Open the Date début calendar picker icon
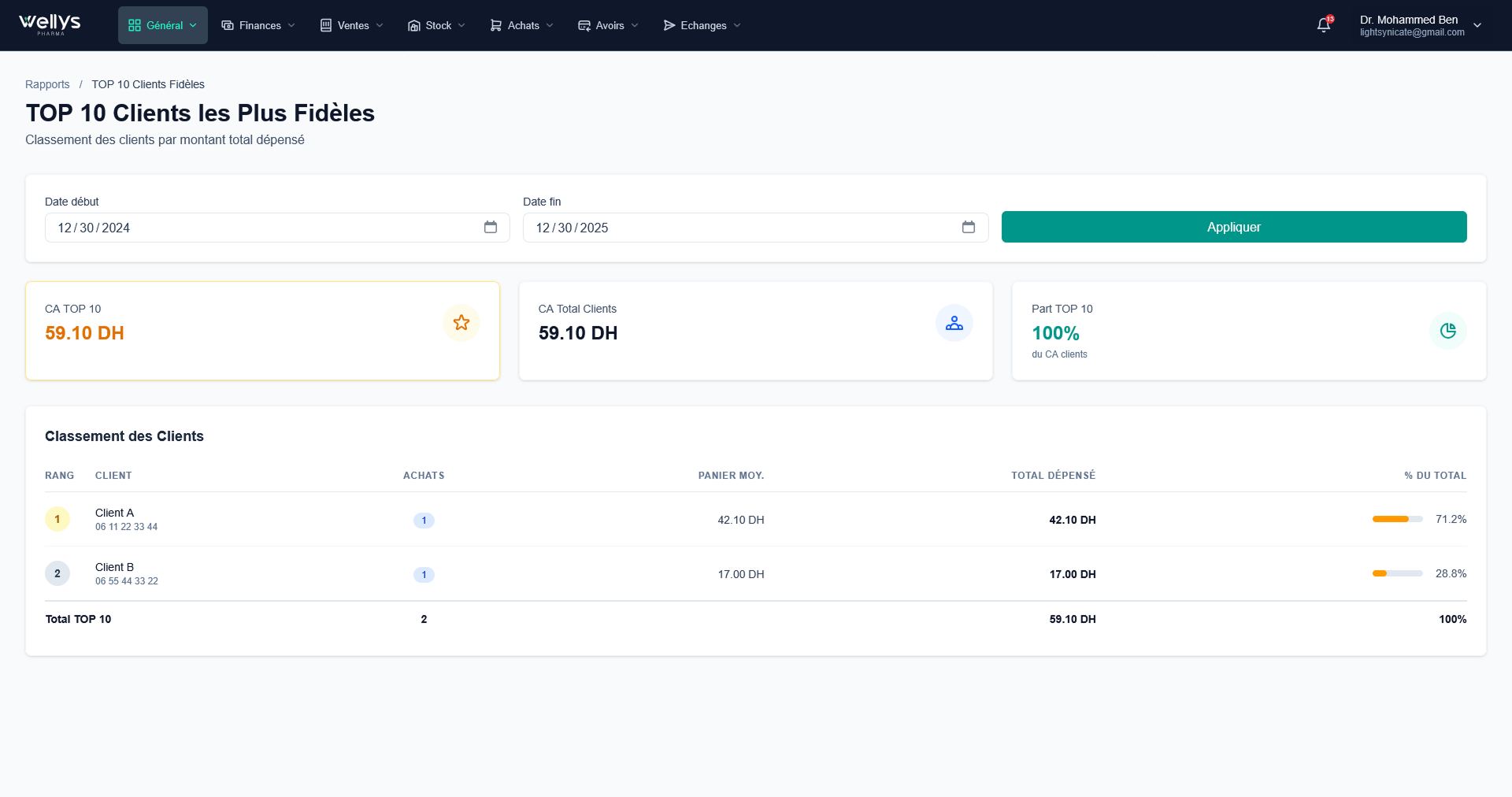Viewport: 1512px width, 797px height. tap(491, 228)
